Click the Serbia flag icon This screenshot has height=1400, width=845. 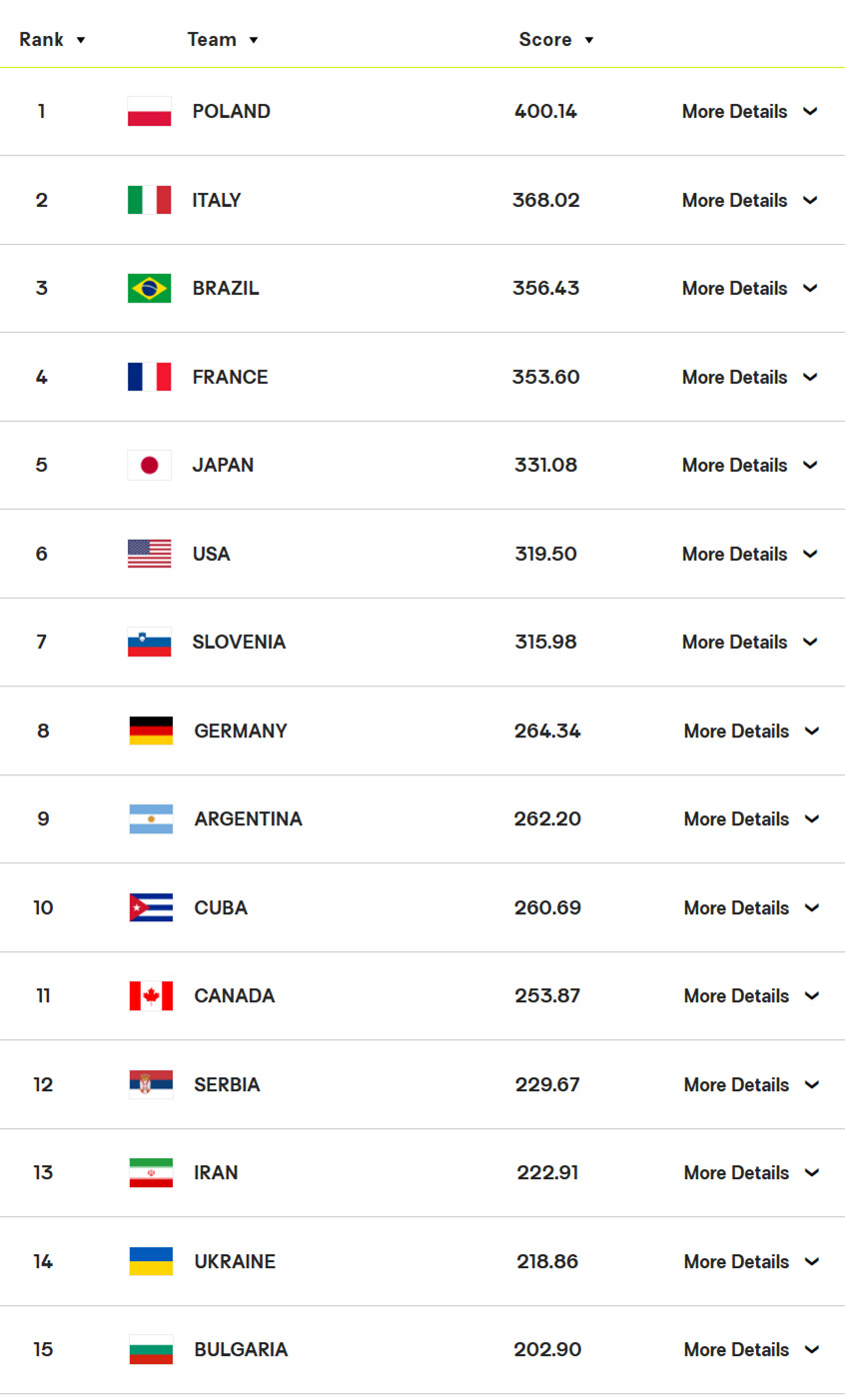[x=151, y=1084]
